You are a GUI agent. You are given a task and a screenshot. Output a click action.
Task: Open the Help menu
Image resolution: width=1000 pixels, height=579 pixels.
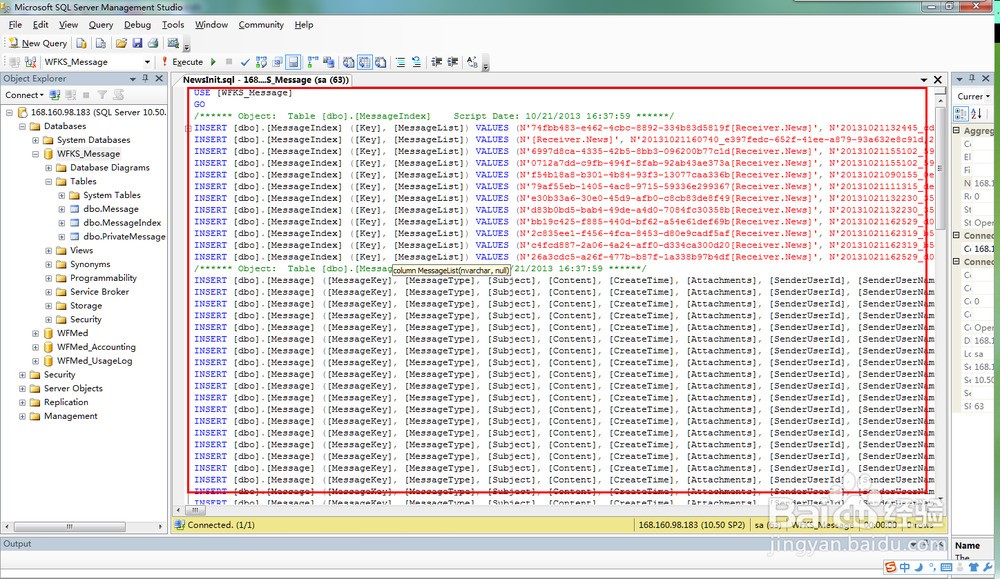point(304,25)
